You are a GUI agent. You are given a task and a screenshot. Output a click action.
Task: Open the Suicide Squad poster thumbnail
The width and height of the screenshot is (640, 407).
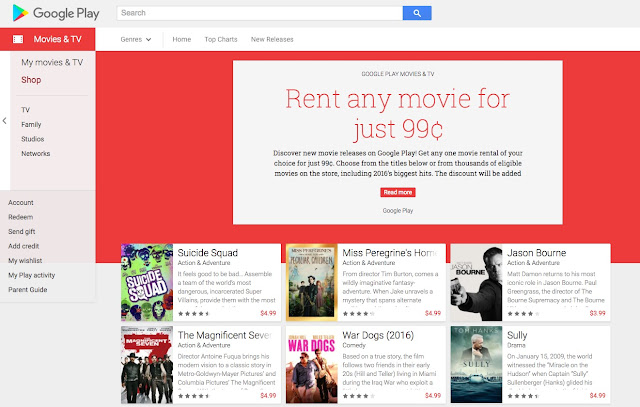click(x=147, y=282)
